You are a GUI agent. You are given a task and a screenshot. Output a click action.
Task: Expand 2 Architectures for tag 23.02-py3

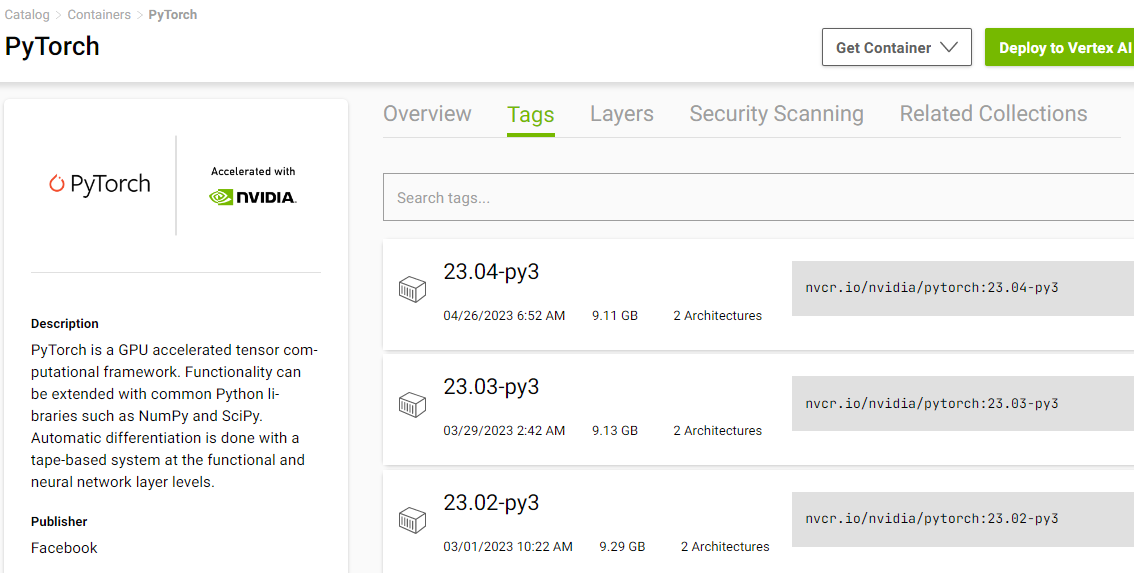(x=725, y=546)
